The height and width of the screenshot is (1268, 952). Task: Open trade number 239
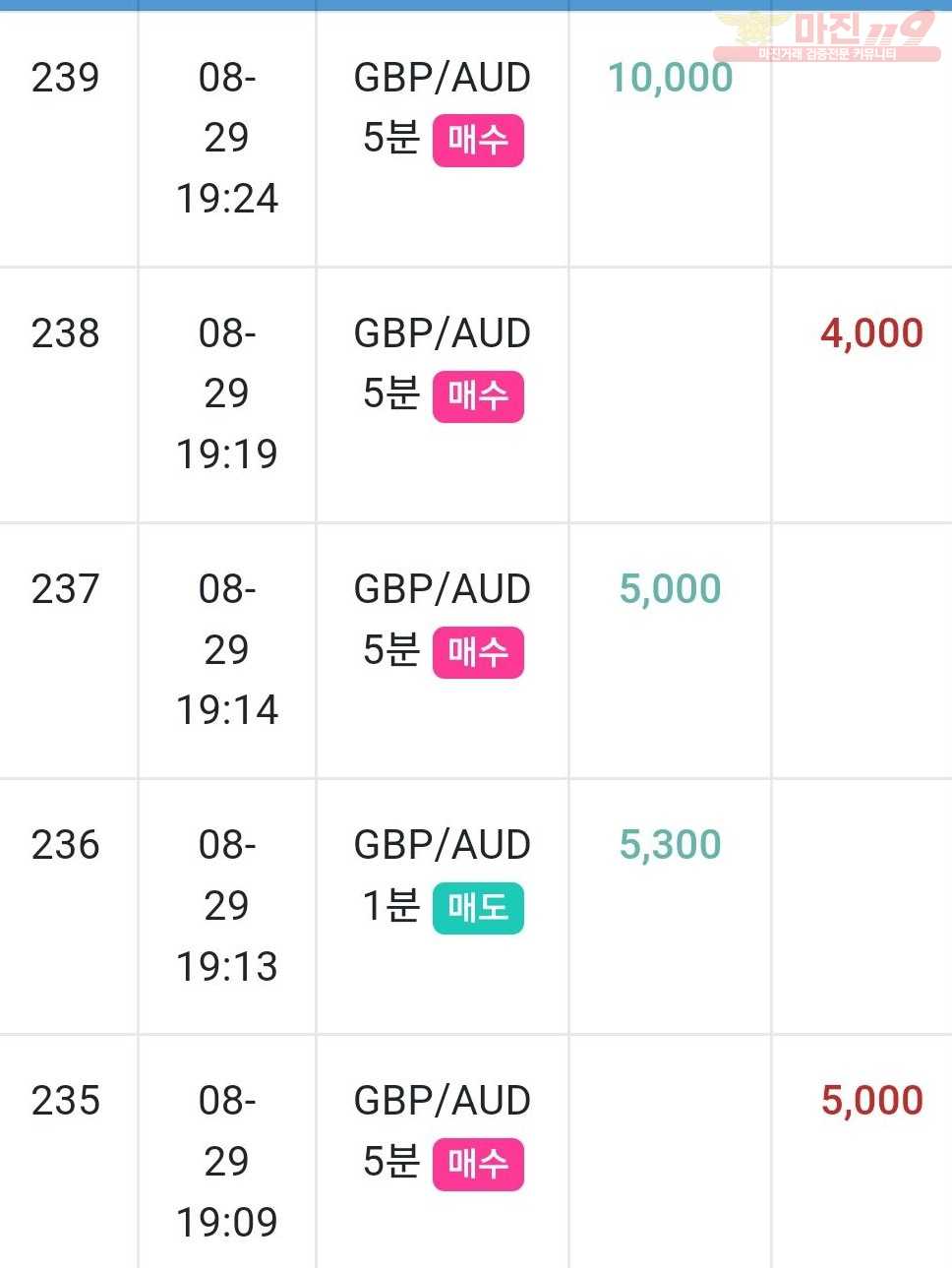tap(65, 78)
